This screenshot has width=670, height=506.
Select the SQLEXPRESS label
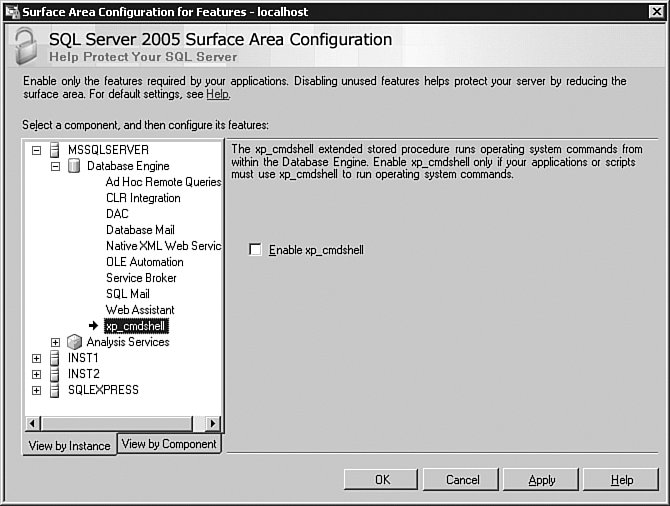[x=103, y=390]
